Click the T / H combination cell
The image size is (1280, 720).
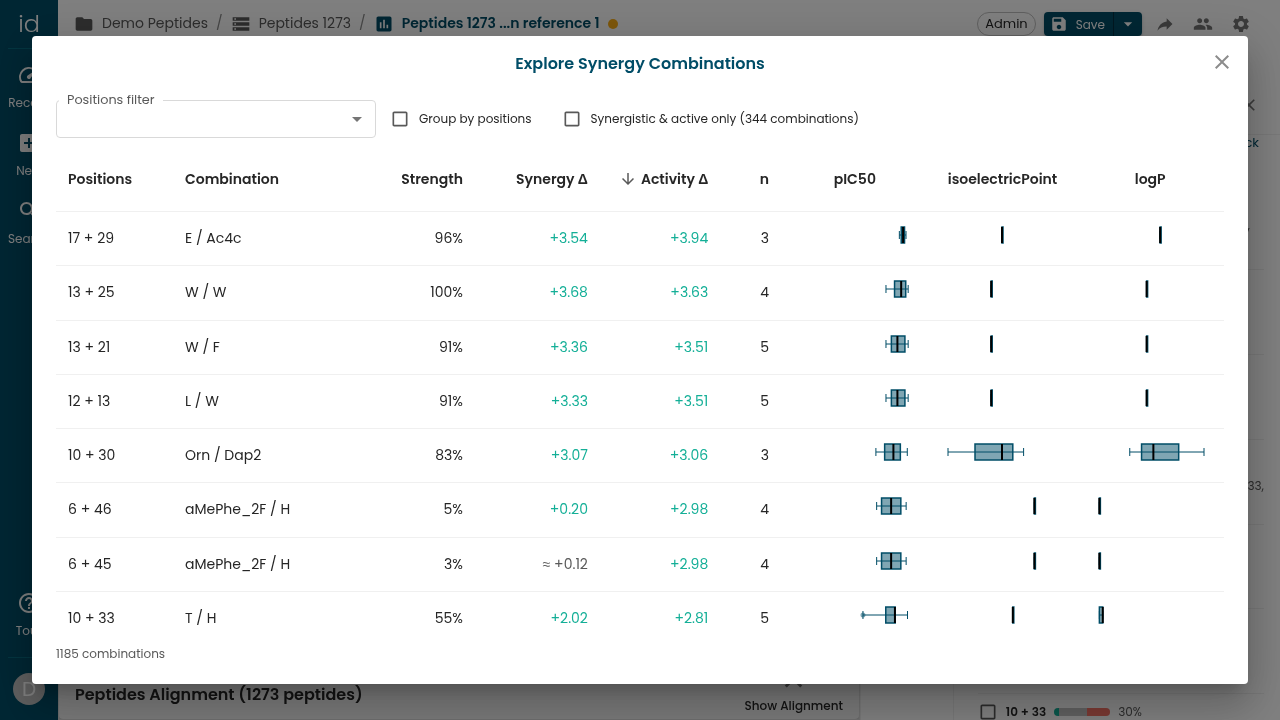(201, 618)
